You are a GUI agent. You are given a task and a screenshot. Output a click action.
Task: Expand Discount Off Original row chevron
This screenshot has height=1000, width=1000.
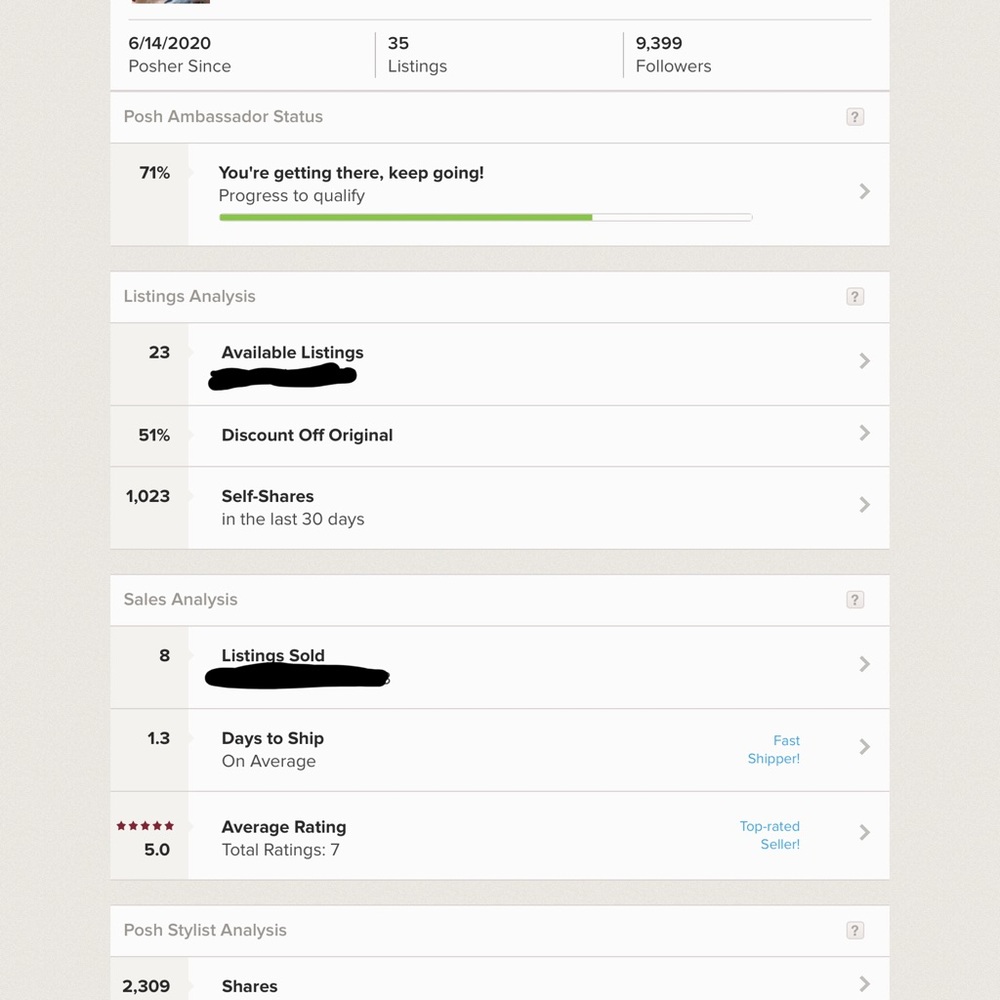point(865,433)
